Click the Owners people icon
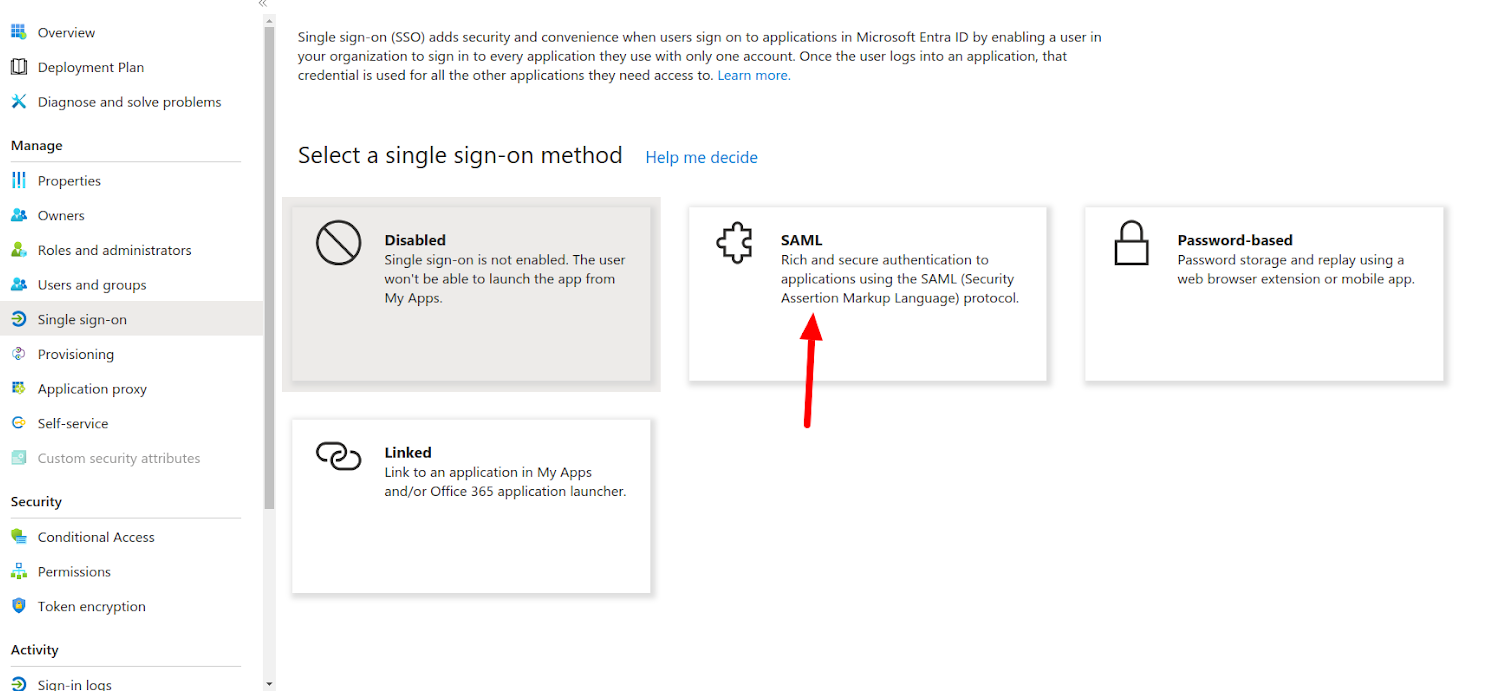Screen dimensions: 1497x691 tap(18, 215)
